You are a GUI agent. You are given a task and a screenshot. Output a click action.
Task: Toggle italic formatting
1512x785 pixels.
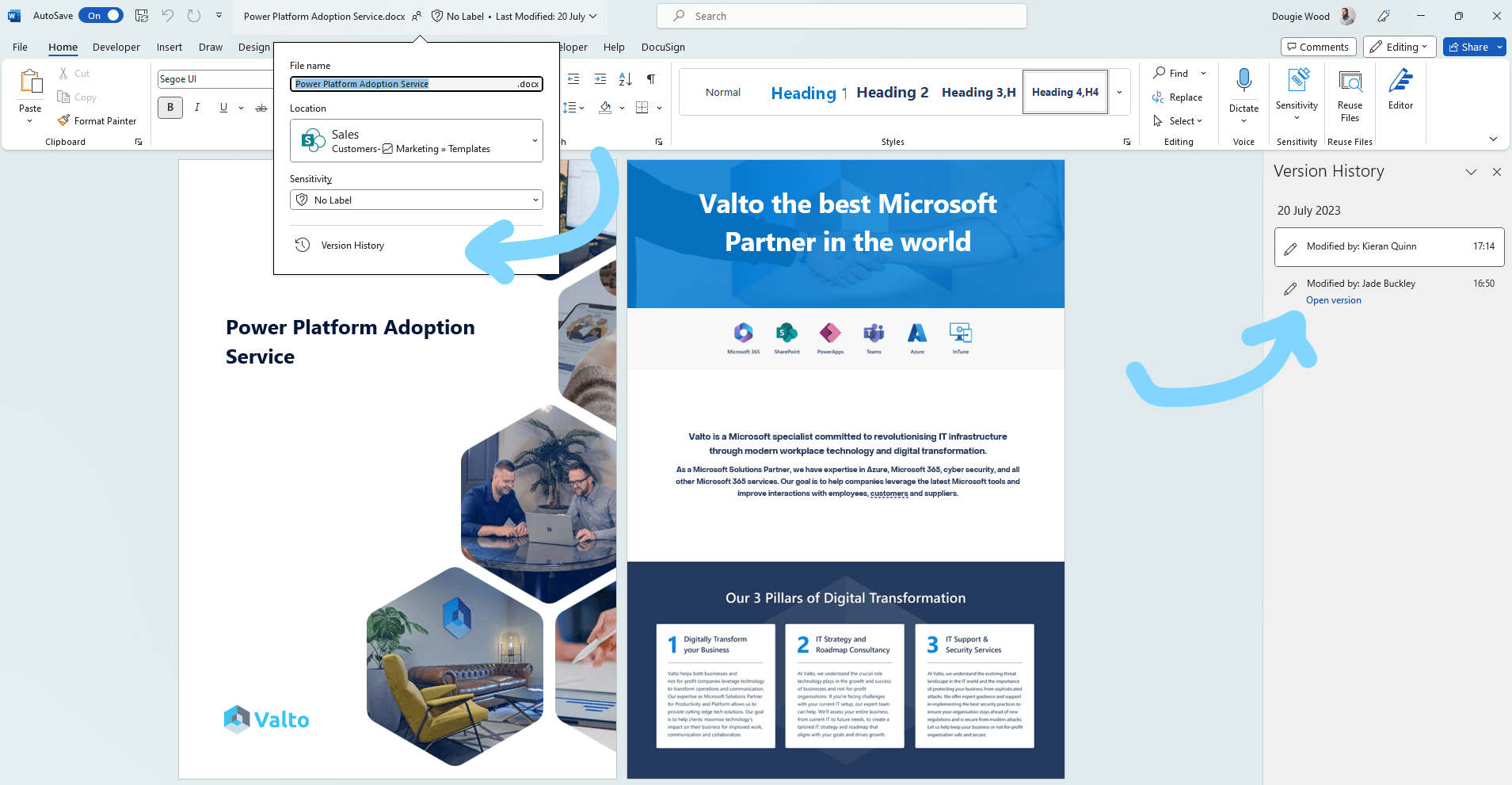[197, 107]
